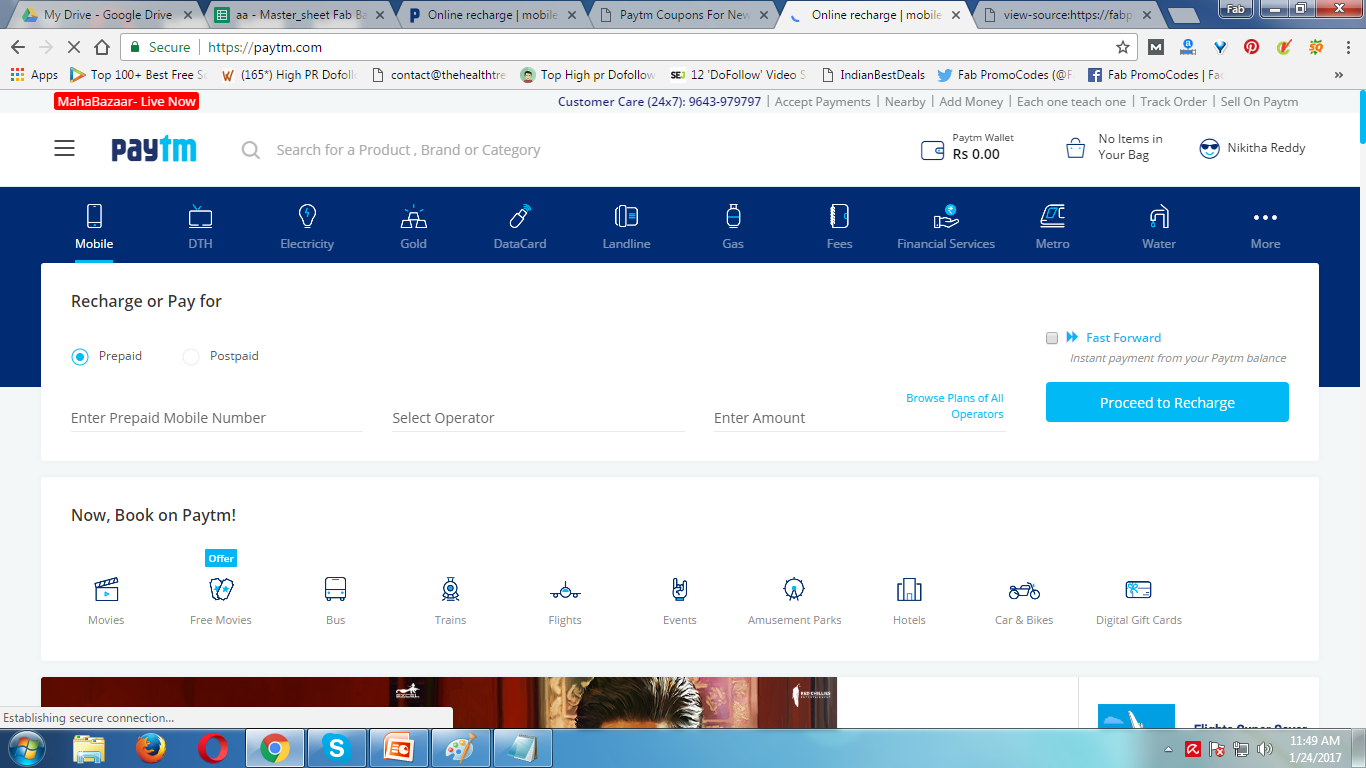1366x768 pixels.
Task: Open the Trains booking icon
Action: click(450, 589)
